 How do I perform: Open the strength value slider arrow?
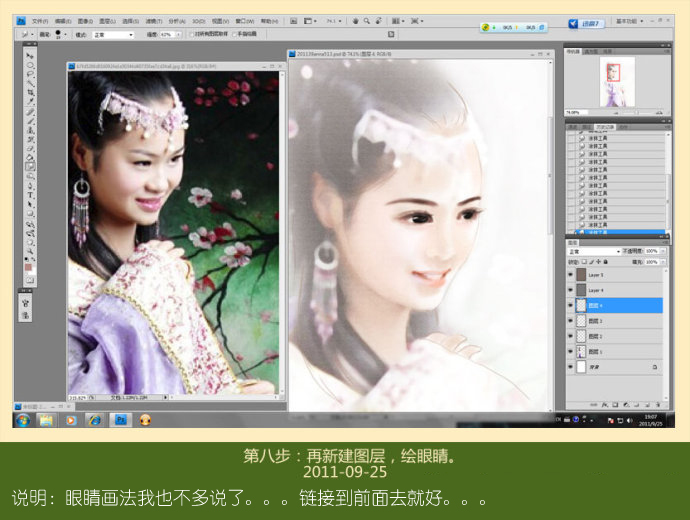click(x=178, y=34)
